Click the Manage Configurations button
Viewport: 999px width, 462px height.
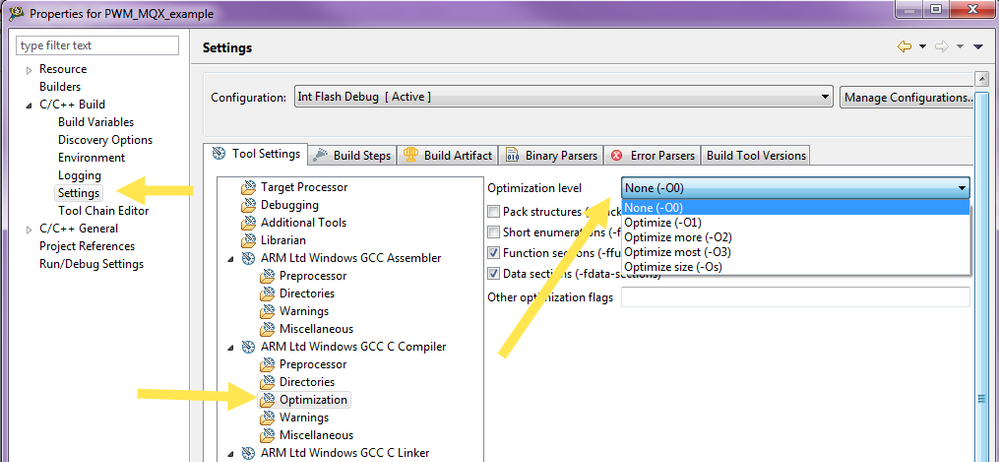[907, 97]
